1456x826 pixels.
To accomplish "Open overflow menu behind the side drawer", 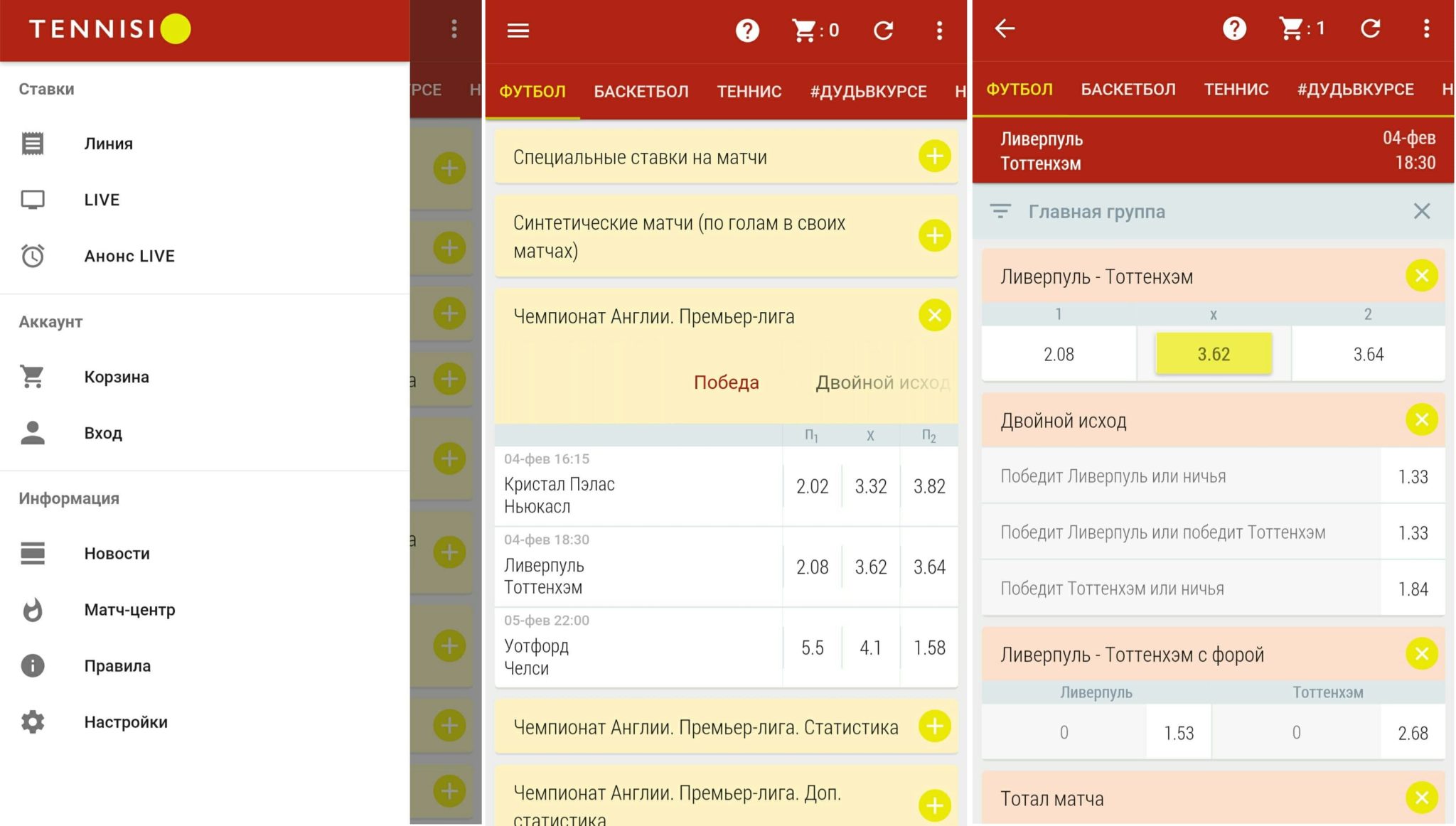I will pyautogui.click(x=454, y=29).
